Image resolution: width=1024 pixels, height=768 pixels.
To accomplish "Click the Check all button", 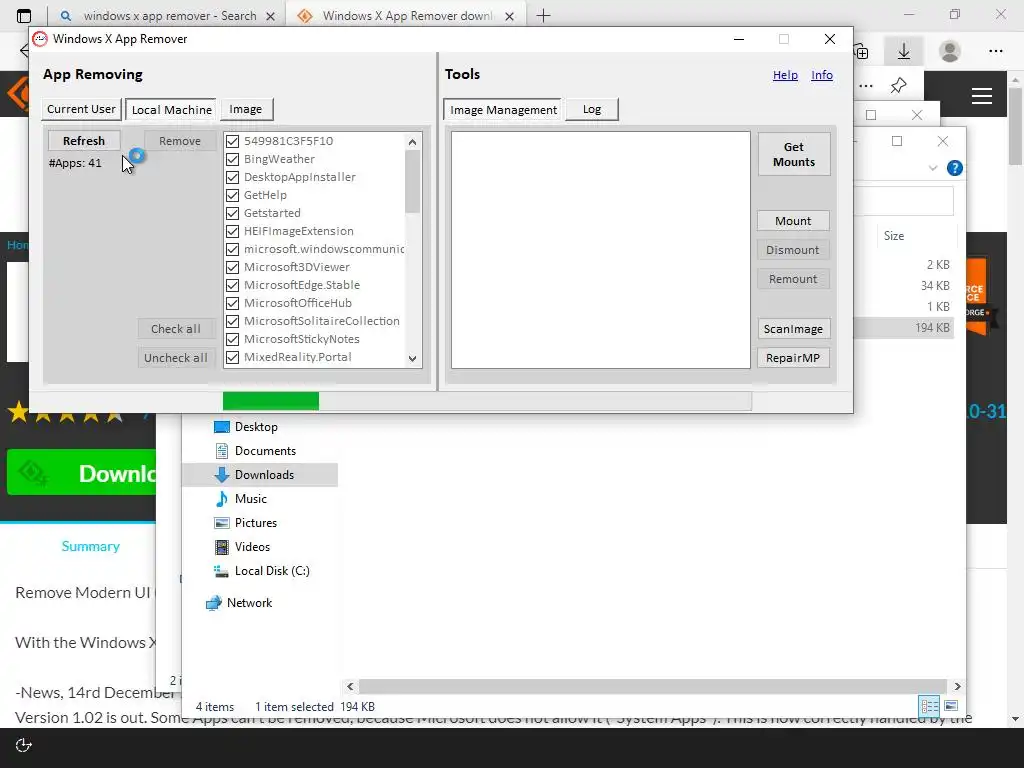I will pyautogui.click(x=176, y=329).
